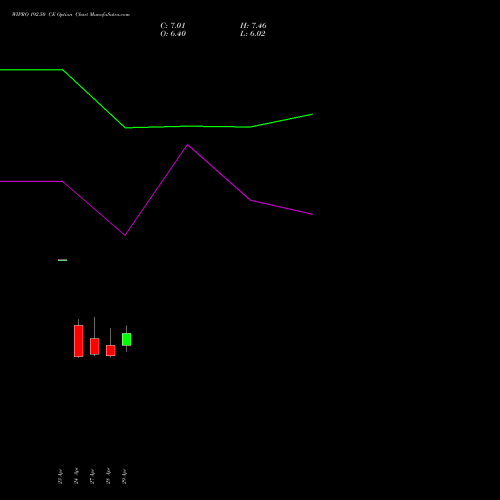This screenshot has width=500, height=500.
Task: Click the 23 Apr date axis label
Action: pos(60,476)
